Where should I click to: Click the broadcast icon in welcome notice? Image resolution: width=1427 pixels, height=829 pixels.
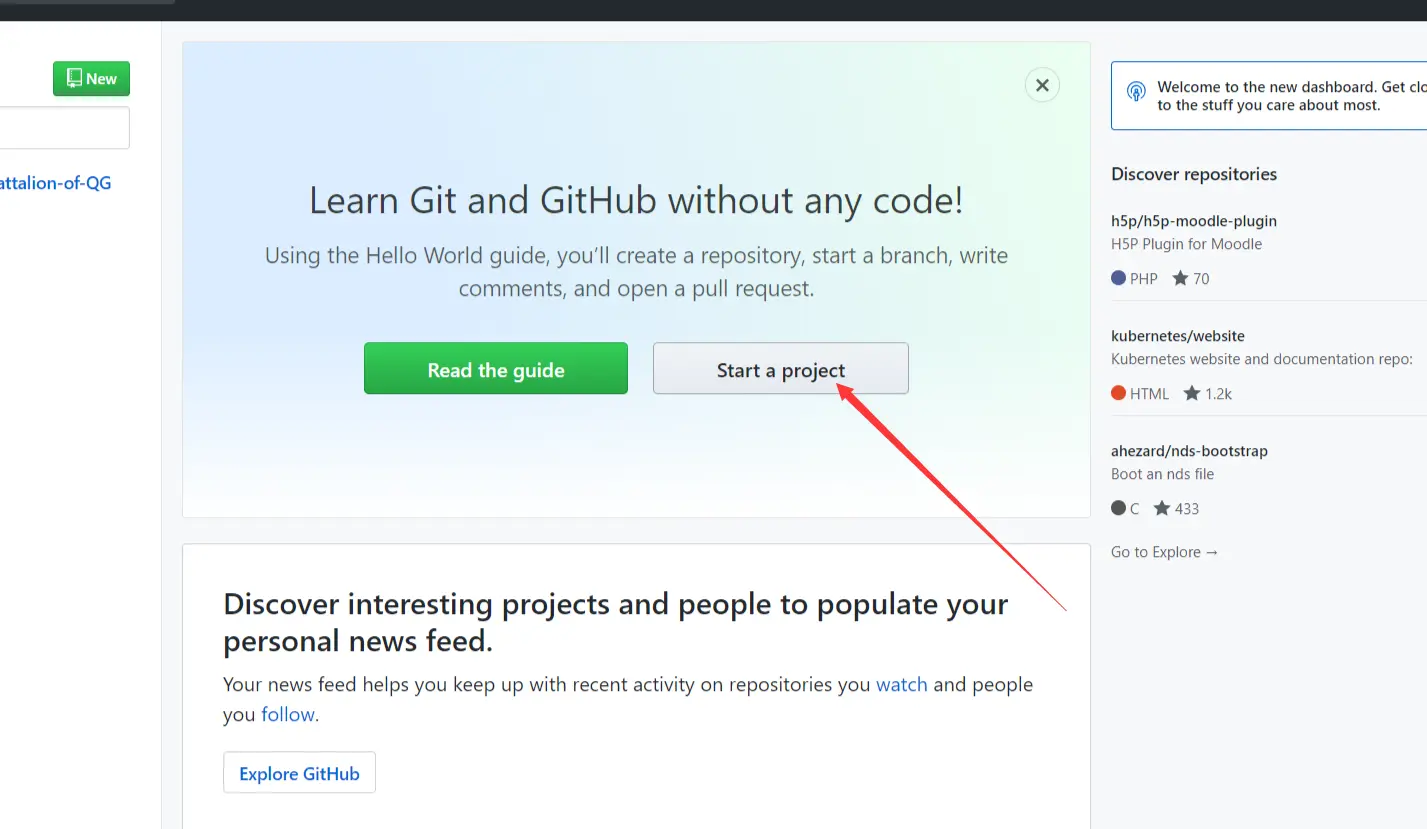click(x=1136, y=92)
